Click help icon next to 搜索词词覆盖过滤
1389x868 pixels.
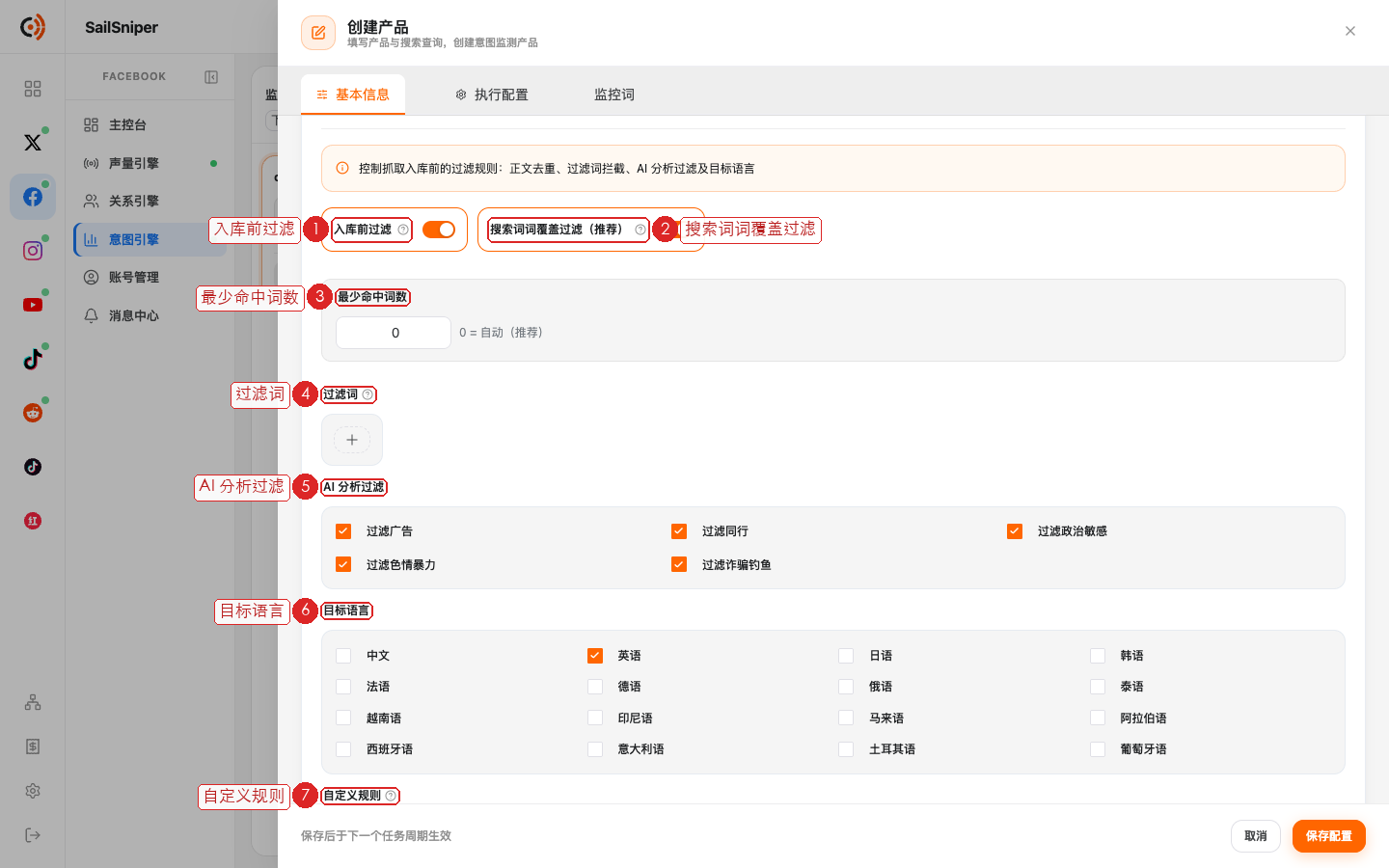click(x=640, y=230)
